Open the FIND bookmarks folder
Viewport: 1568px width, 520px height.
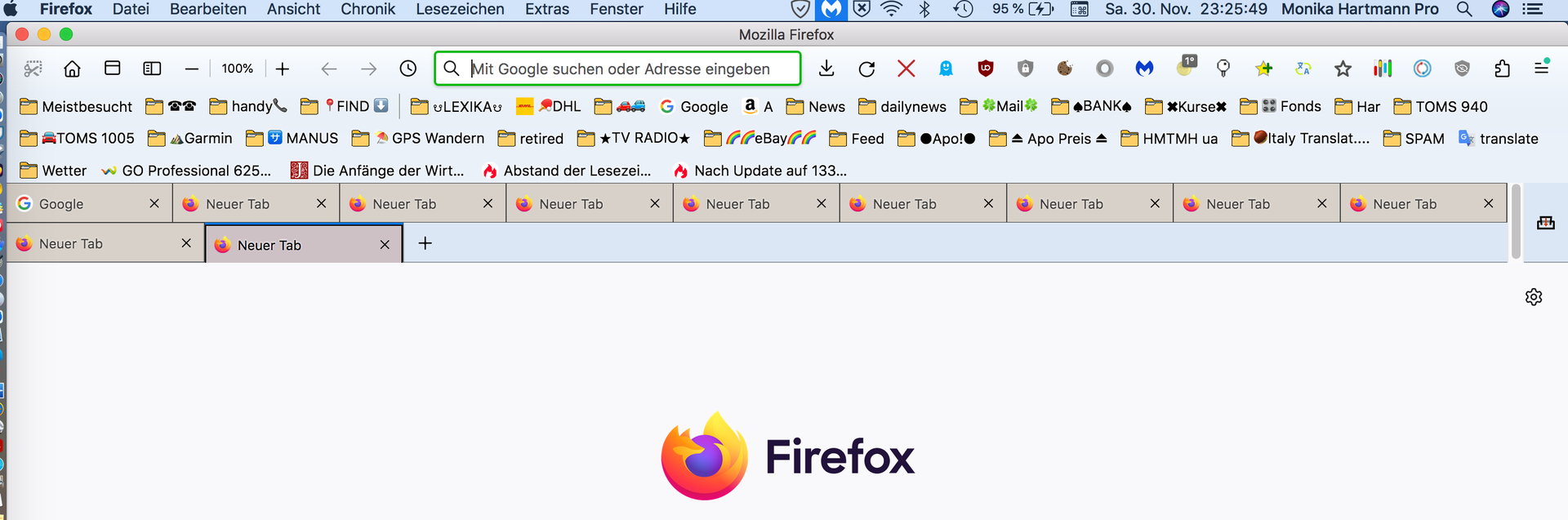(x=345, y=106)
